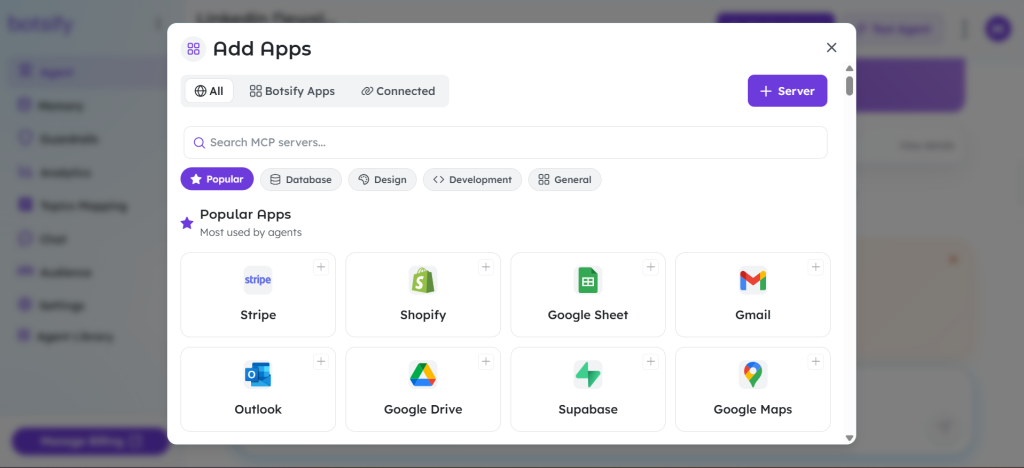
Task: Click the Gmail app logo
Action: click(752, 280)
